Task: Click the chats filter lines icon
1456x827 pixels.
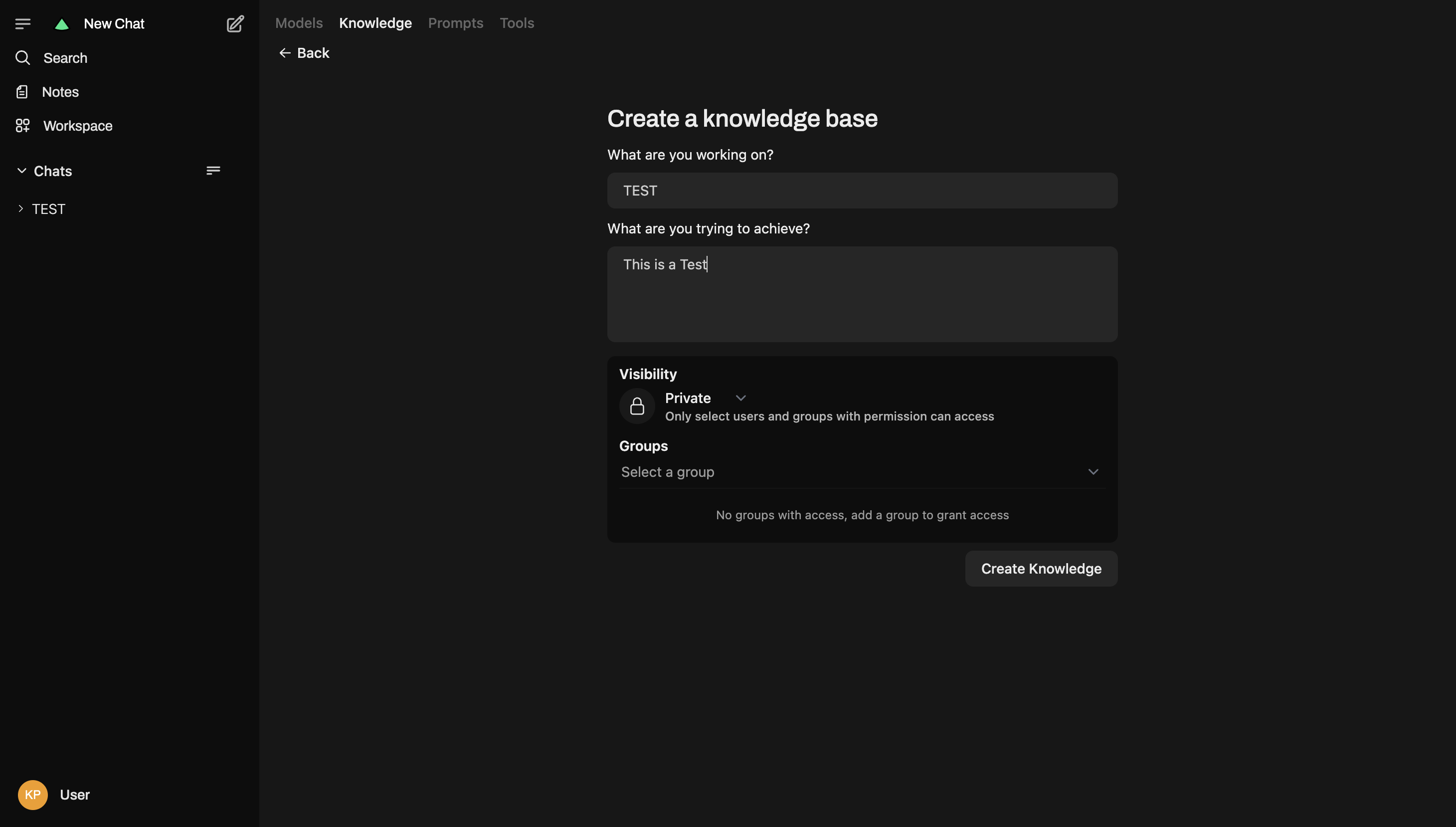Action: pos(213,171)
